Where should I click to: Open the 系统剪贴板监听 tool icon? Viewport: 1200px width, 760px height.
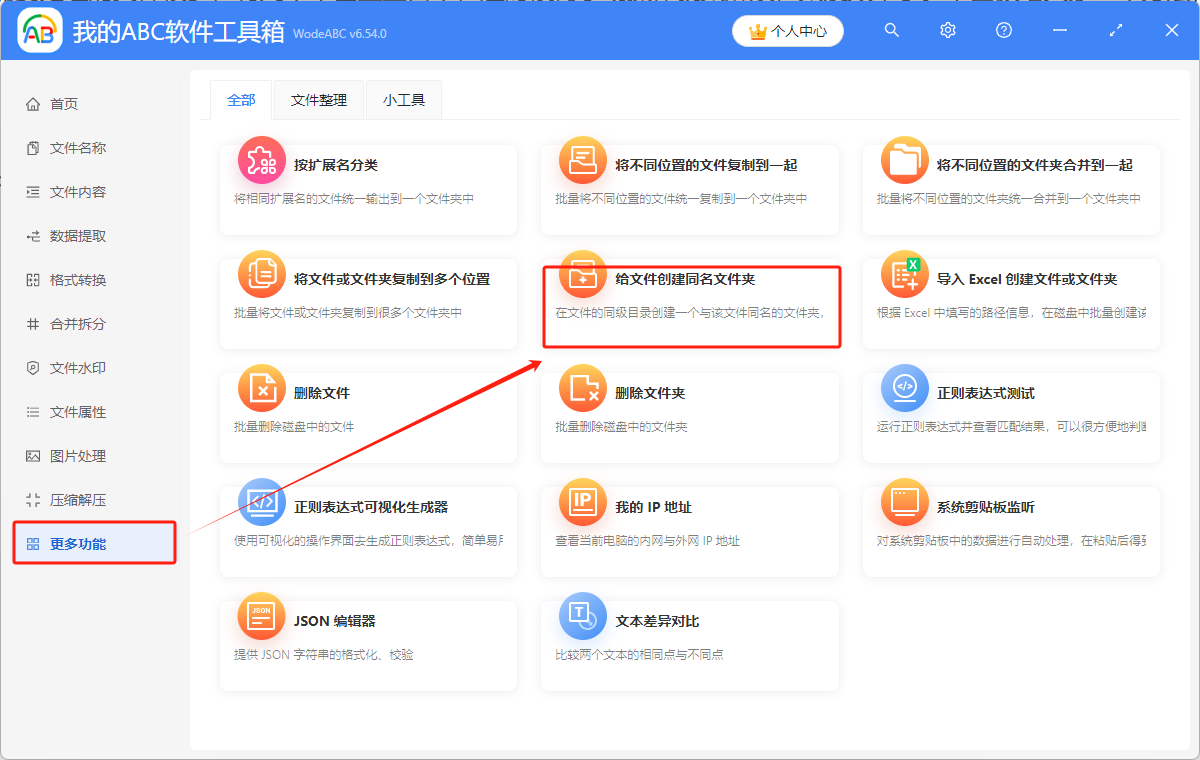tap(904, 502)
